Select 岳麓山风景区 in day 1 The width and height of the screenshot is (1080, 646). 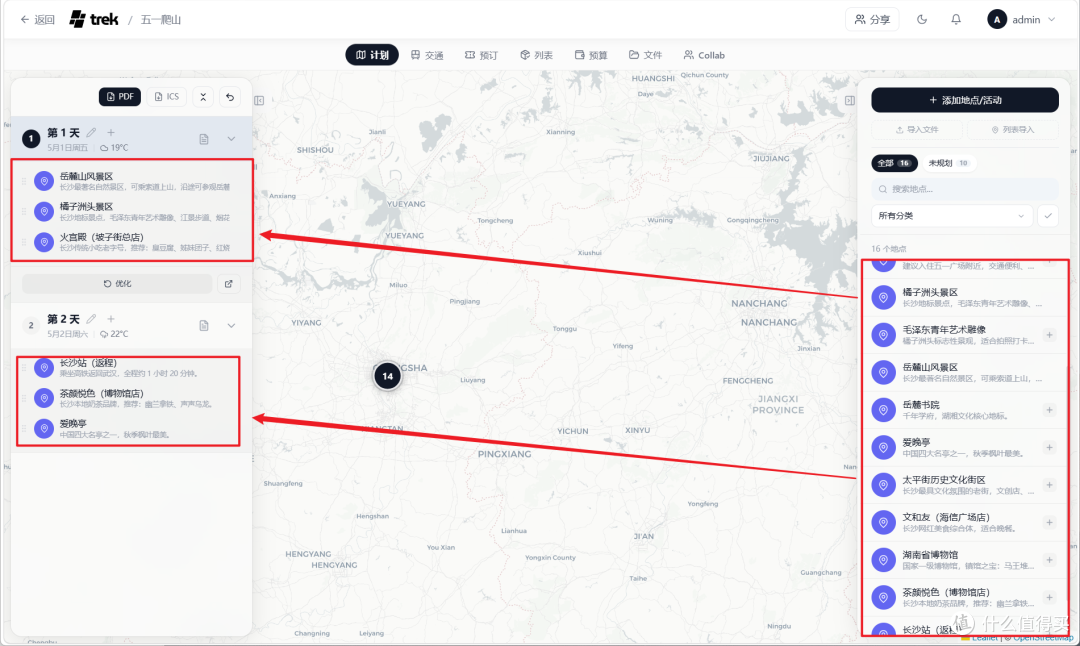pyautogui.click(x=132, y=181)
